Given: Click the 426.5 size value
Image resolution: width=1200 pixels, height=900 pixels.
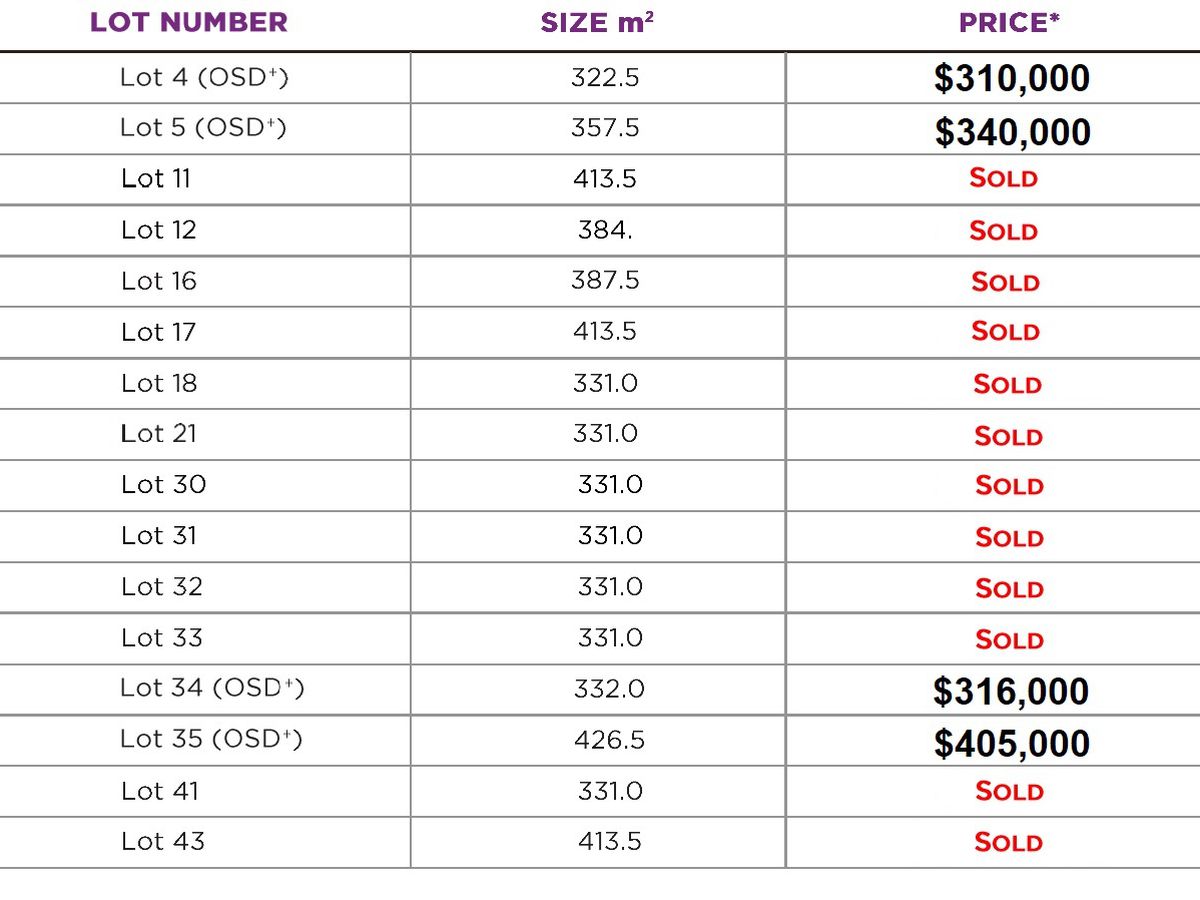Looking at the screenshot, I should pos(609,740).
